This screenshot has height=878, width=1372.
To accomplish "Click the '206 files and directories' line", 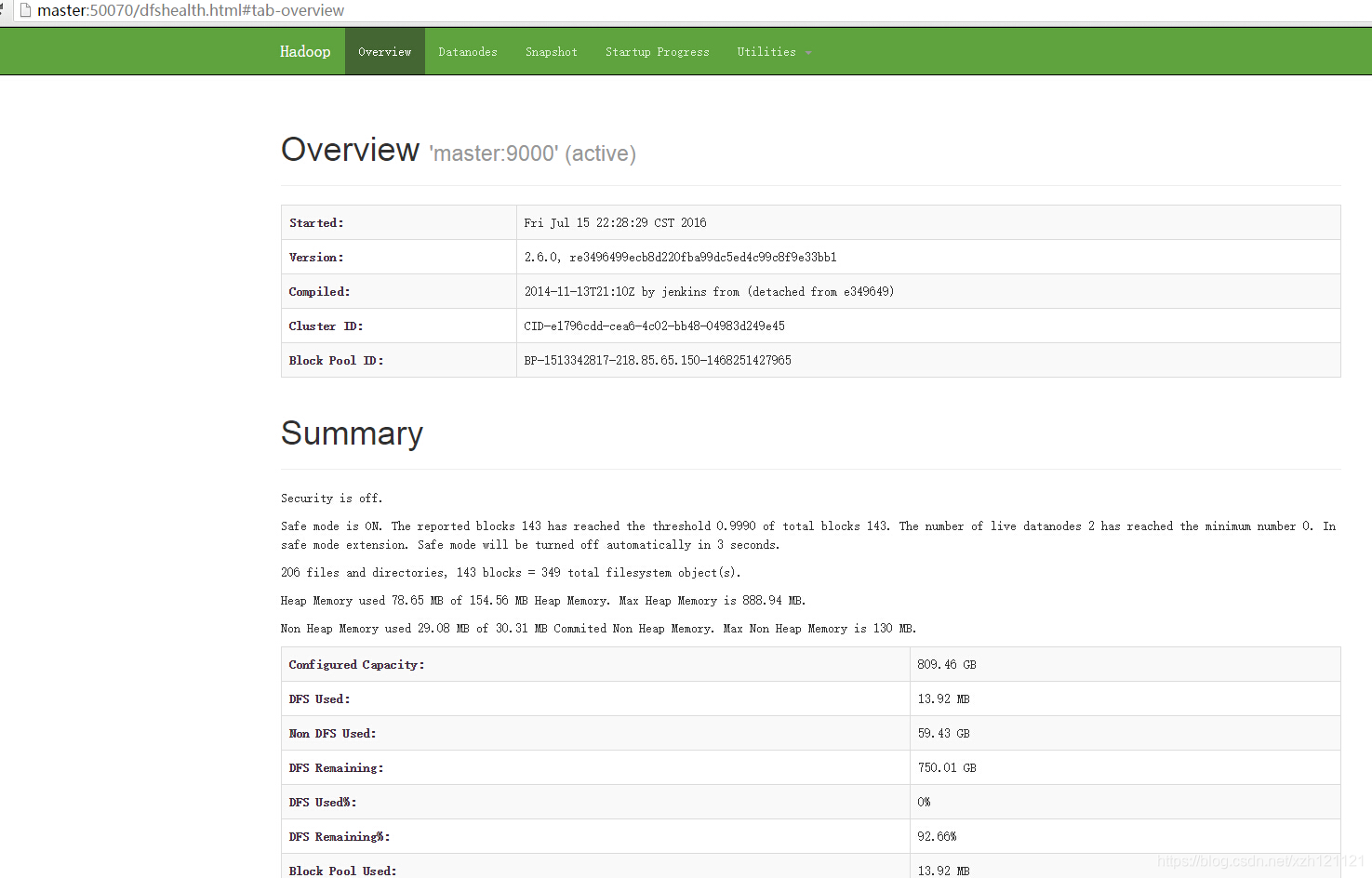I will tap(511, 572).
